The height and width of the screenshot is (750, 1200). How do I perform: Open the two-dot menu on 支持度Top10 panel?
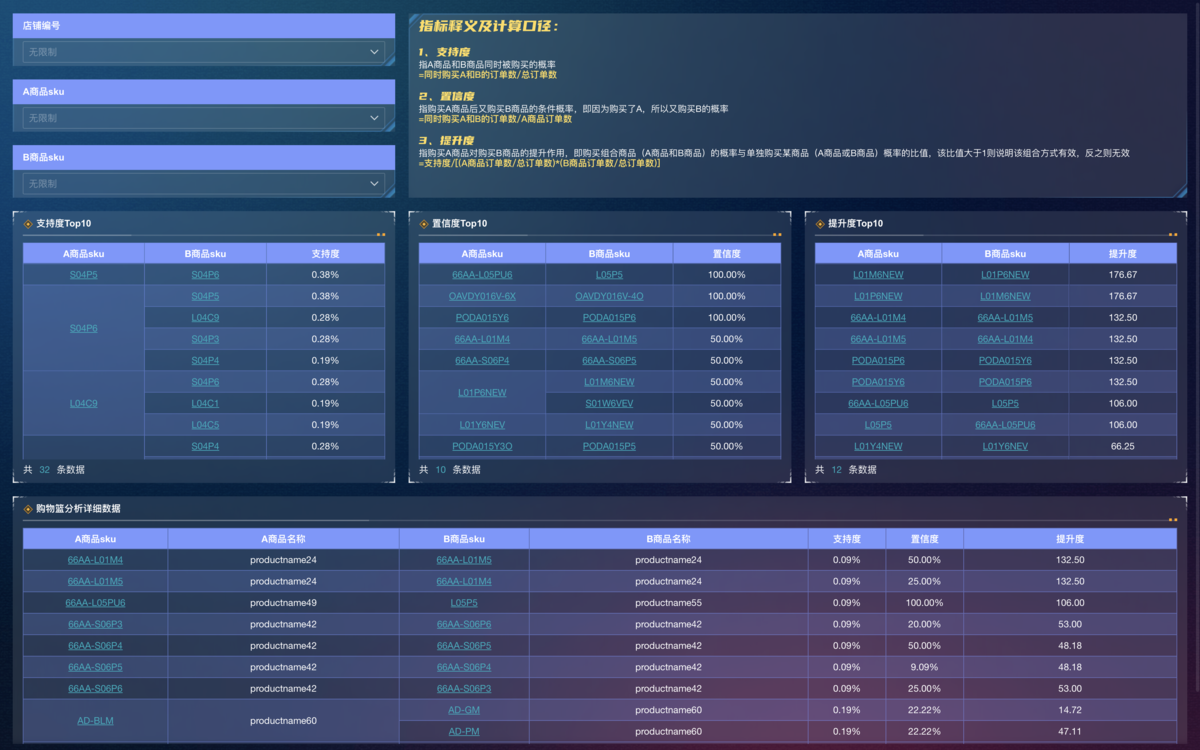pos(381,235)
